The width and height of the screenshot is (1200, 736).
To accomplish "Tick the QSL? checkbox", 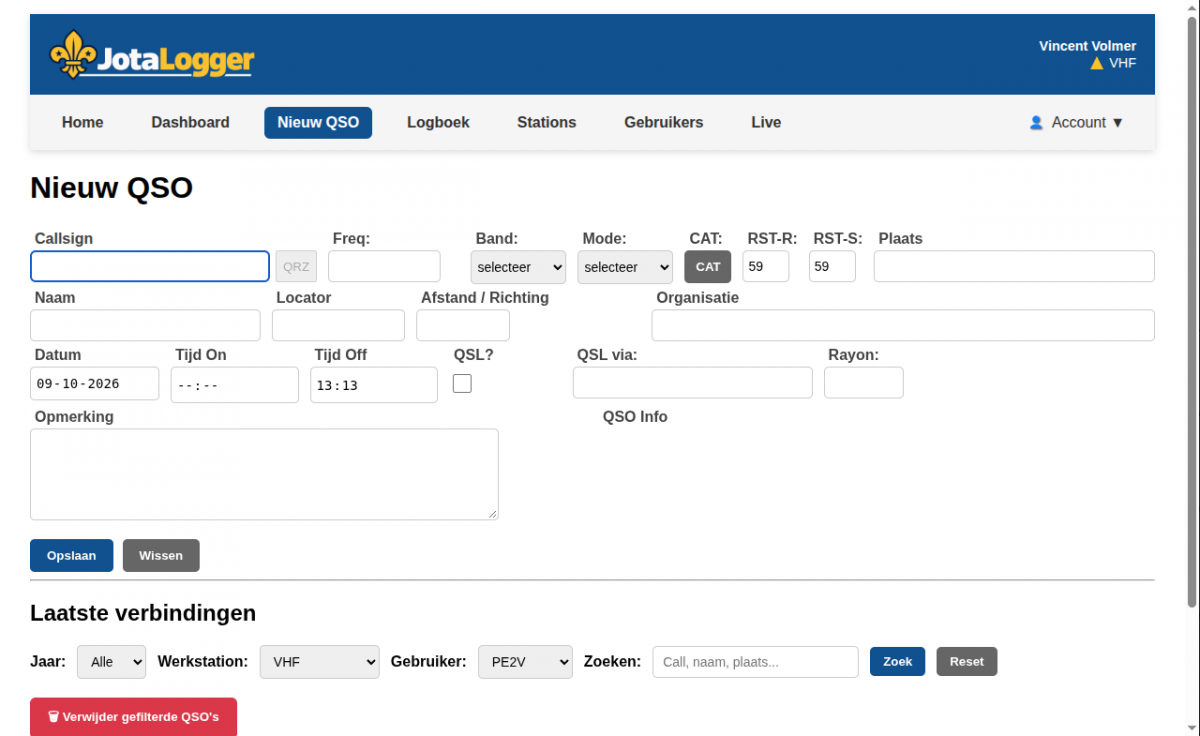I will (x=462, y=383).
